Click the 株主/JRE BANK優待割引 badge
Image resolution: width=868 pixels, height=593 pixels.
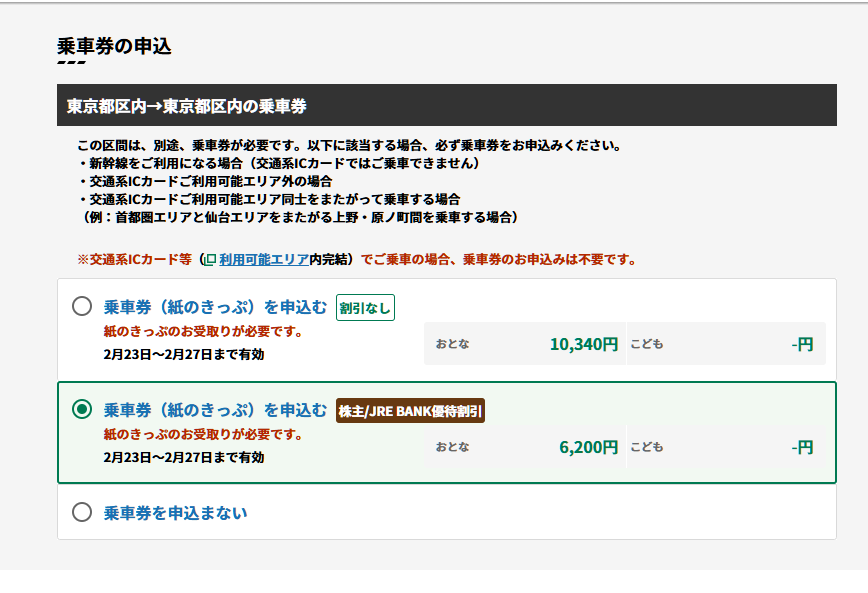tap(410, 411)
